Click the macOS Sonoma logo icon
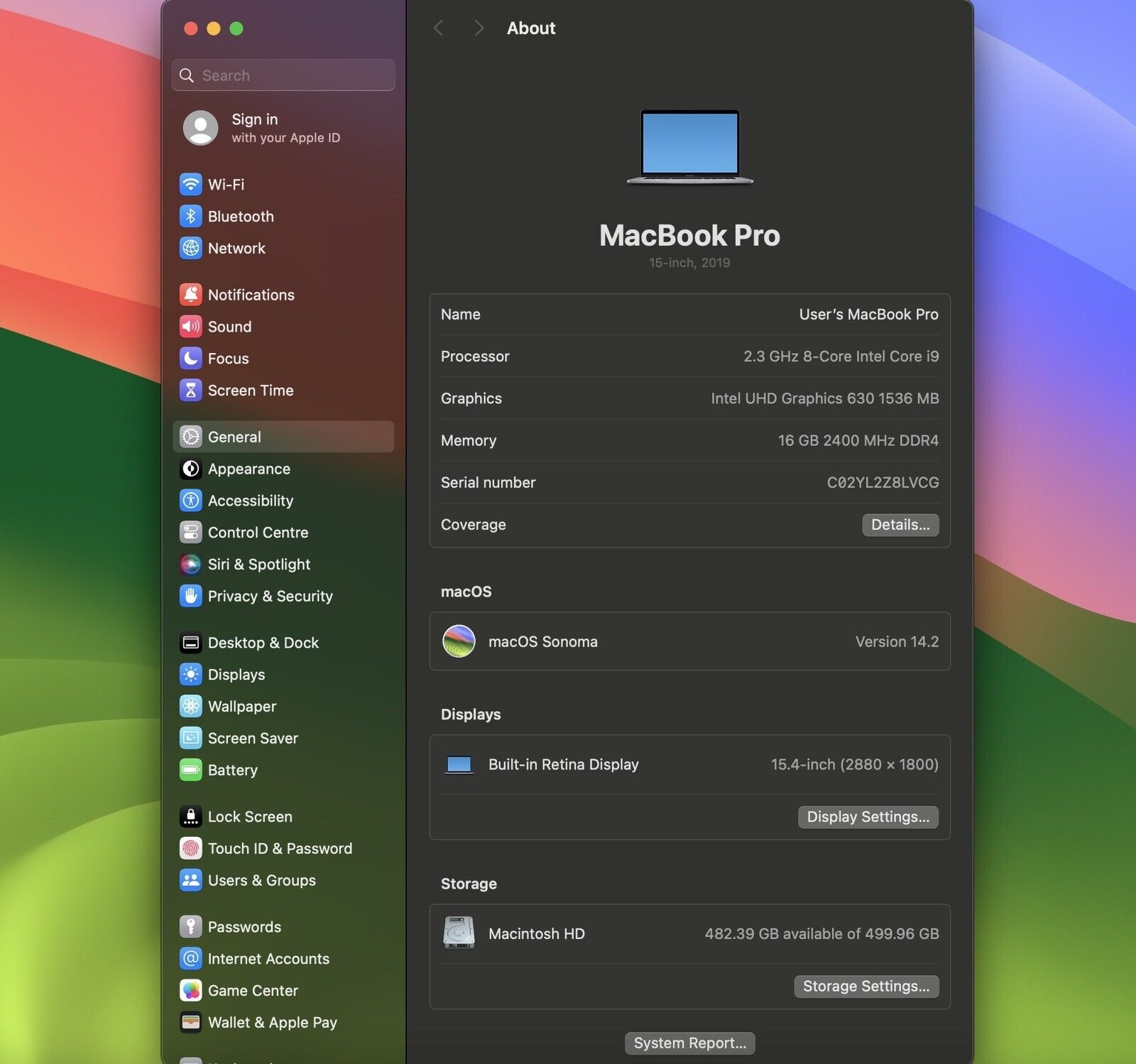The width and height of the screenshot is (1136, 1064). (x=459, y=641)
